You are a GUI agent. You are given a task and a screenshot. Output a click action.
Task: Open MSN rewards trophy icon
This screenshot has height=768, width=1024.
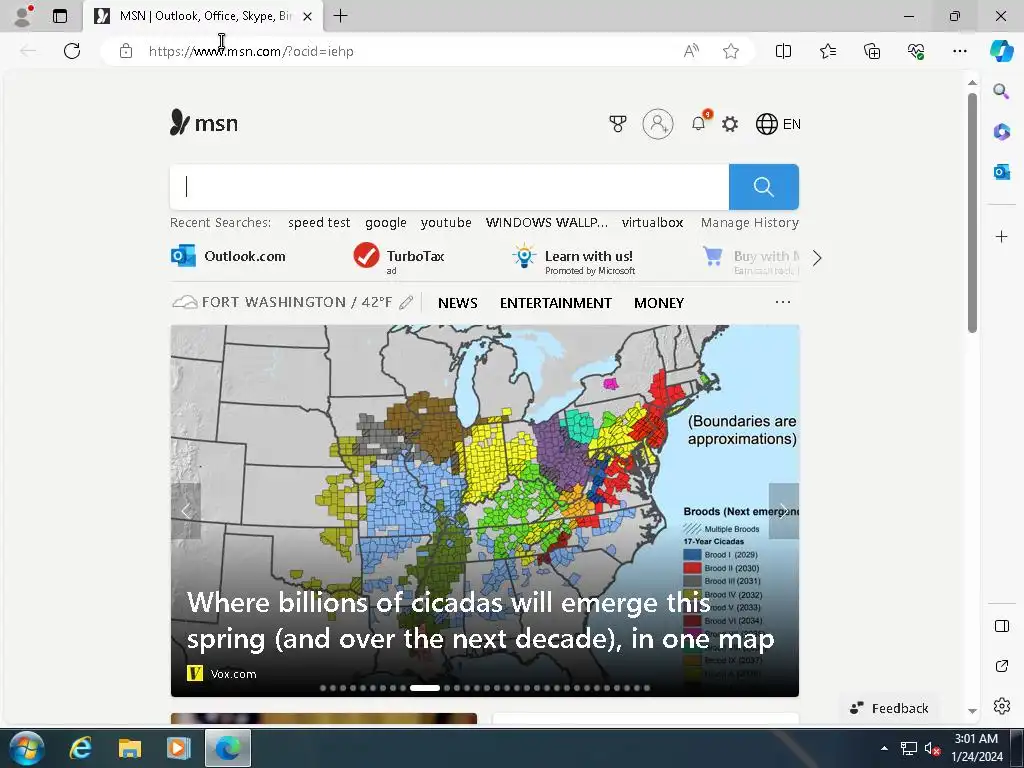coord(617,123)
